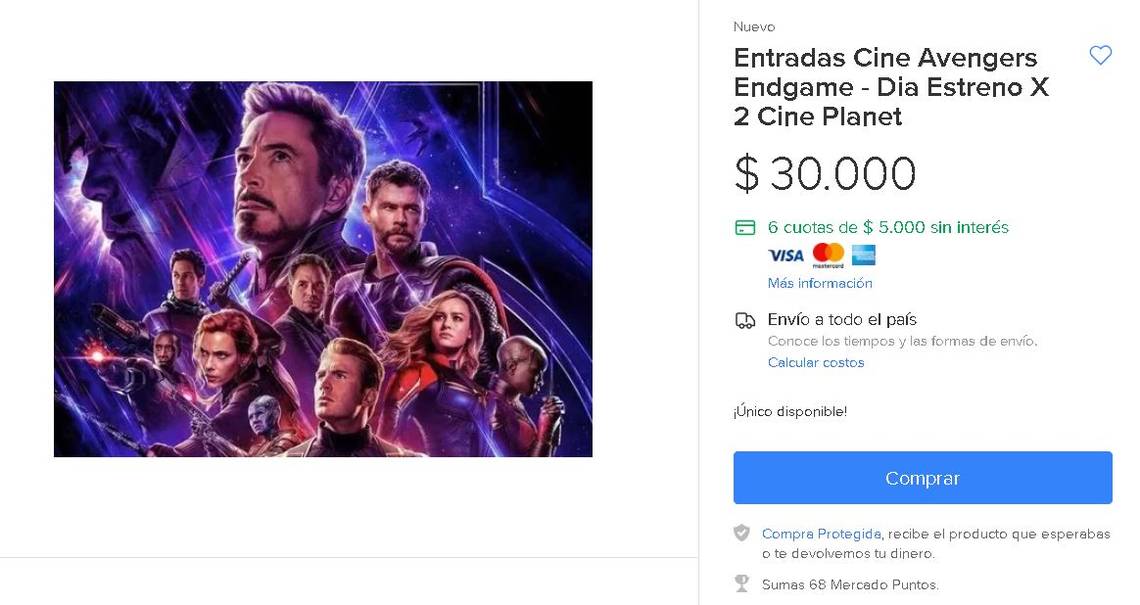1140x605 pixels.
Task: Click the Sumas 68 Mercado Puntos text
Action: 850,584
